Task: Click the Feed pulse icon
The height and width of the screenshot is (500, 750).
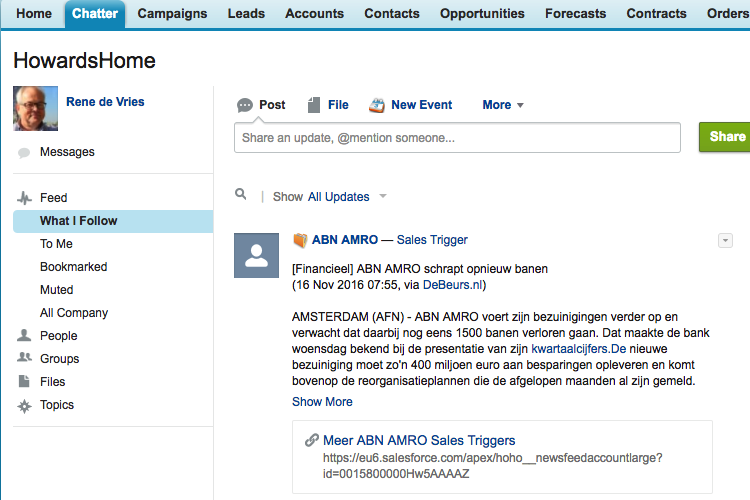Action: tap(24, 198)
